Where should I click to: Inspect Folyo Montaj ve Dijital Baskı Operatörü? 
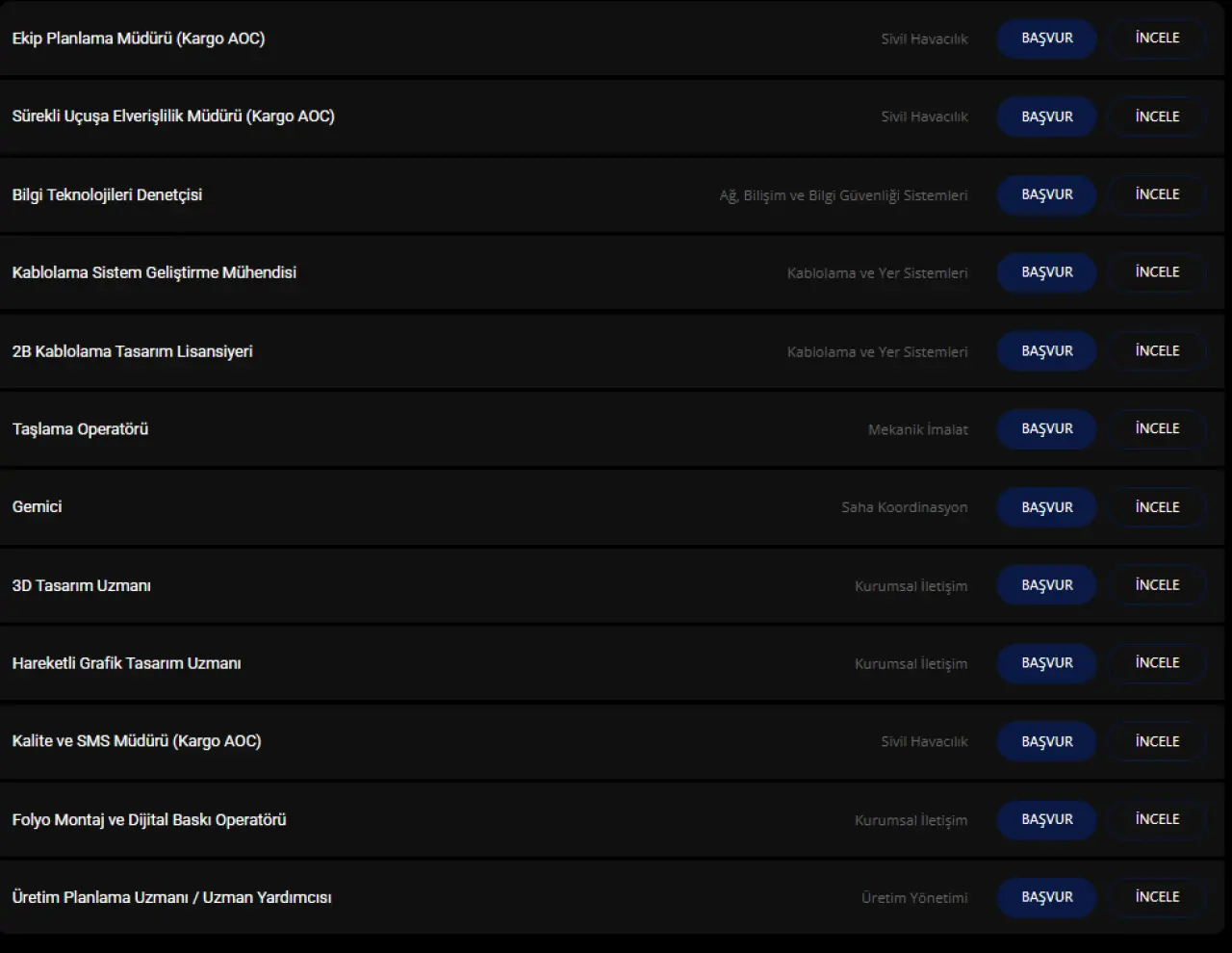tap(1157, 819)
